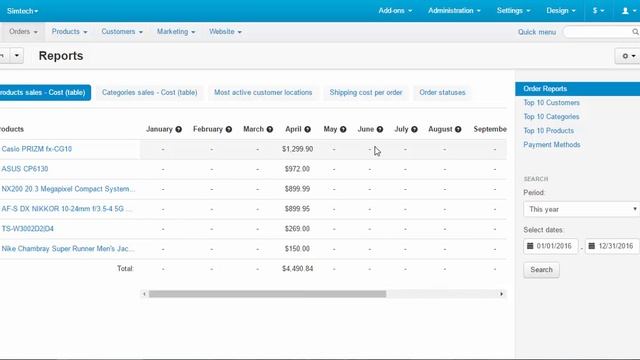This screenshot has width=640, height=360.
Task: Open the Period 'This year' select box
Action: tap(582, 209)
